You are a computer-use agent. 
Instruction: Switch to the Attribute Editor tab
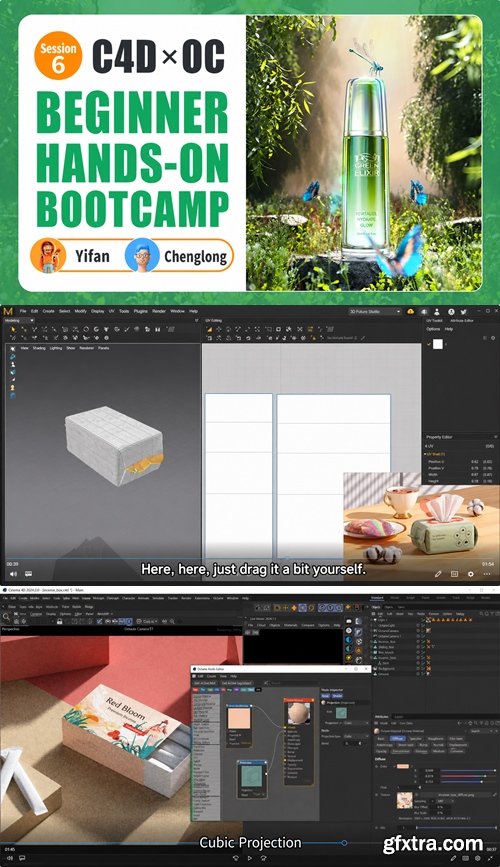[462, 321]
